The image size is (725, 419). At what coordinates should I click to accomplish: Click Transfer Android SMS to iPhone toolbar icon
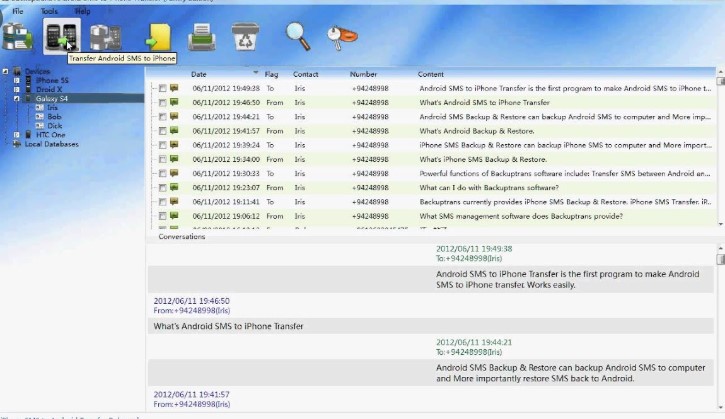(61, 37)
